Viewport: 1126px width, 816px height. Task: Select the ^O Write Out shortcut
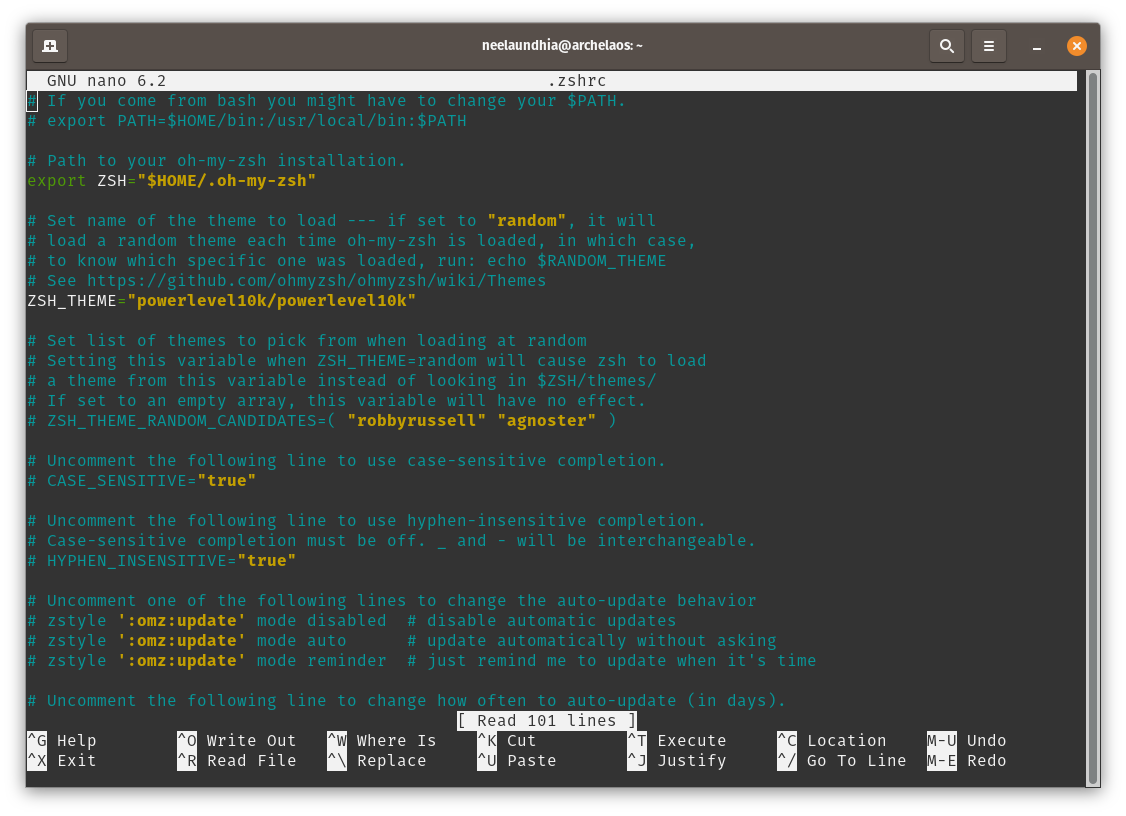237,741
